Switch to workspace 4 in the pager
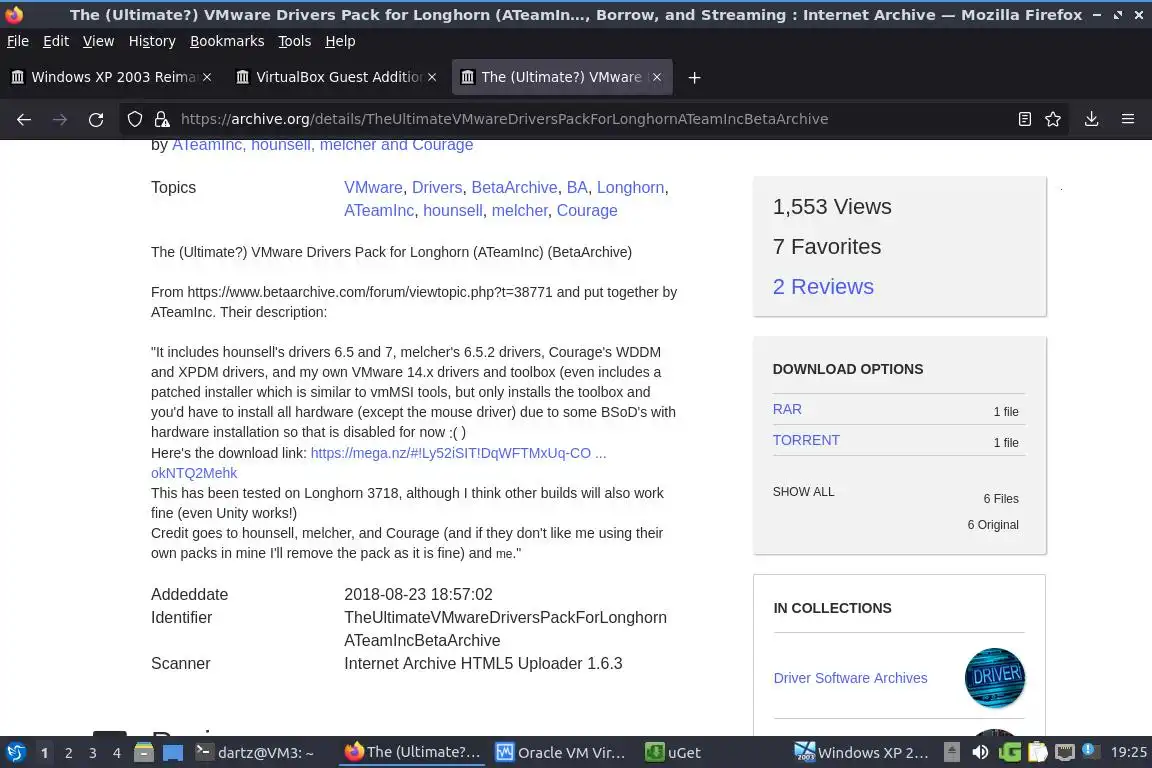The width and height of the screenshot is (1152, 768). [x=117, y=753]
